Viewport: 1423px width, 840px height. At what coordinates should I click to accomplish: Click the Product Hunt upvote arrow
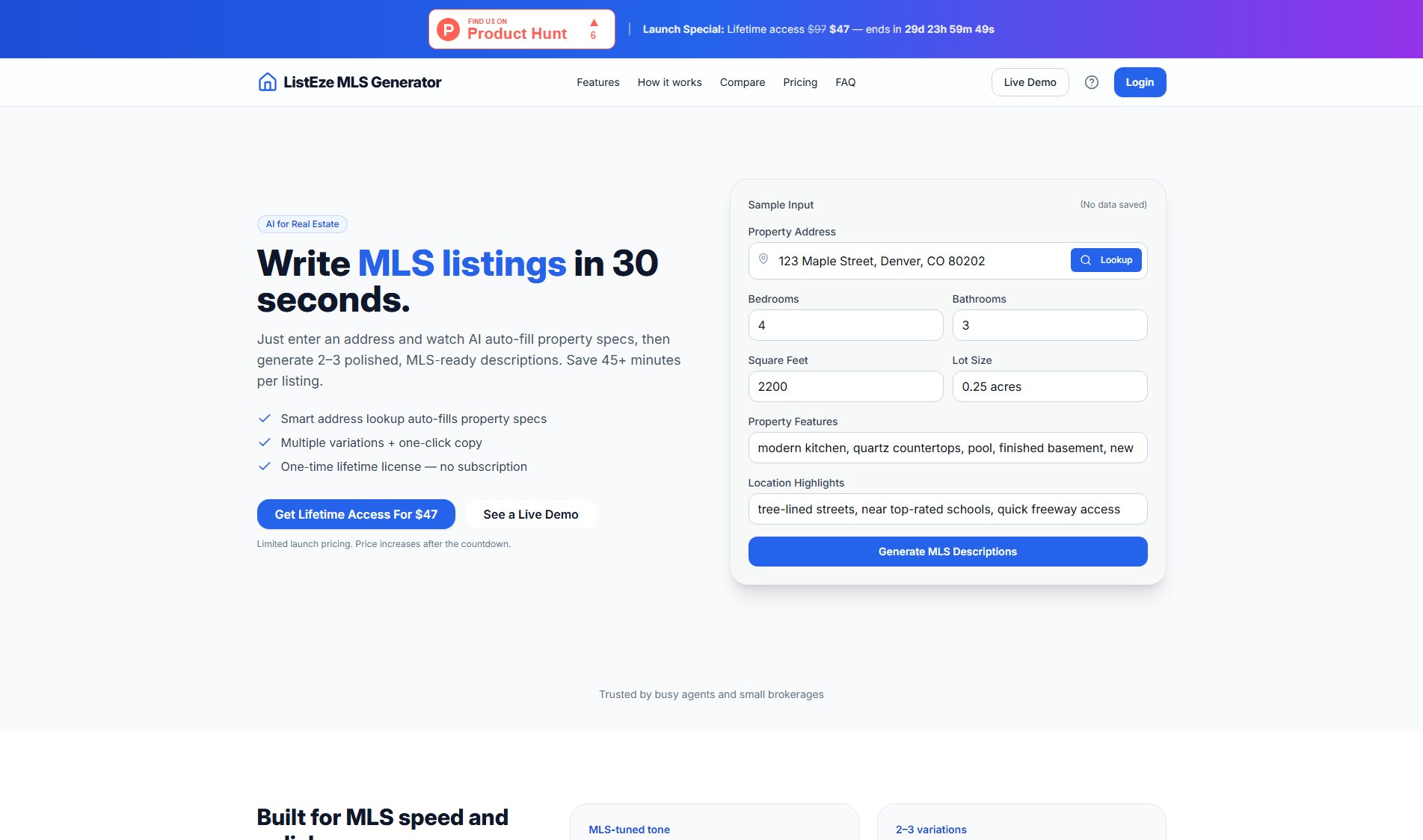[x=594, y=22]
